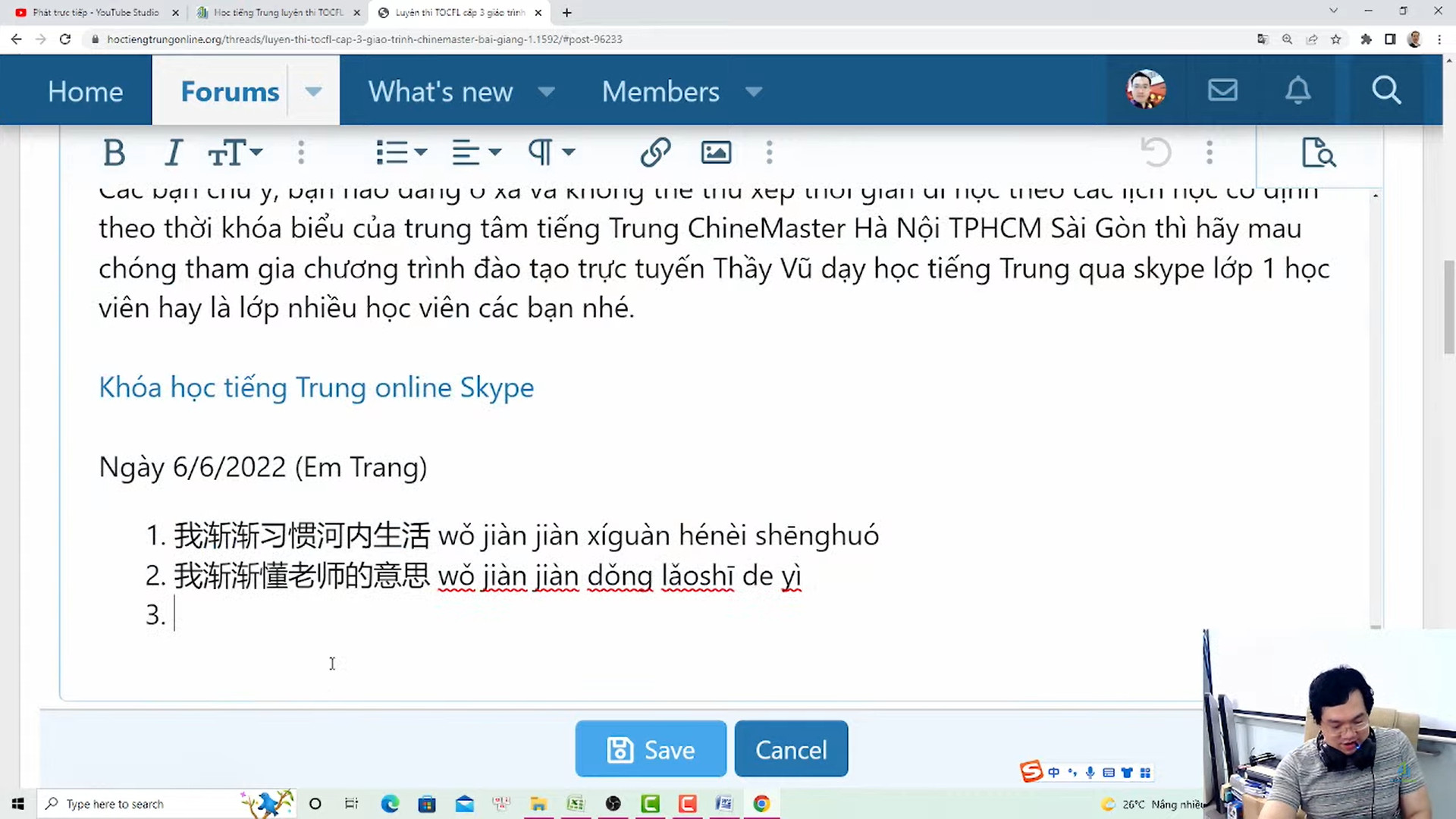
Task: Open the alerts bell icon
Action: click(x=1298, y=91)
